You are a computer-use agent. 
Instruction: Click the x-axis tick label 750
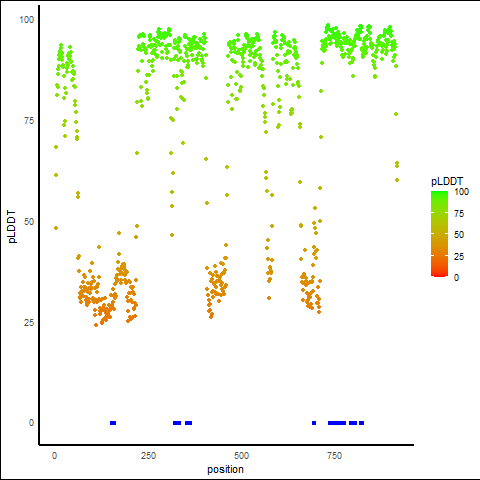coord(334,456)
